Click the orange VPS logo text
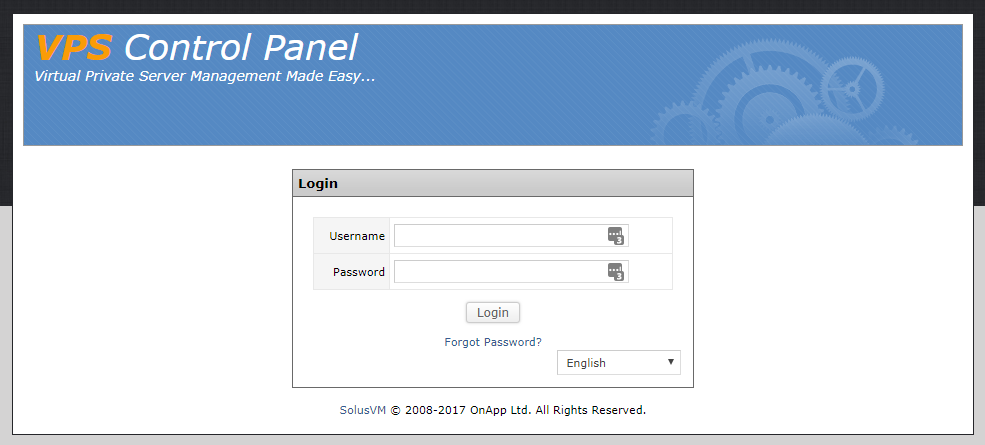 [75, 48]
